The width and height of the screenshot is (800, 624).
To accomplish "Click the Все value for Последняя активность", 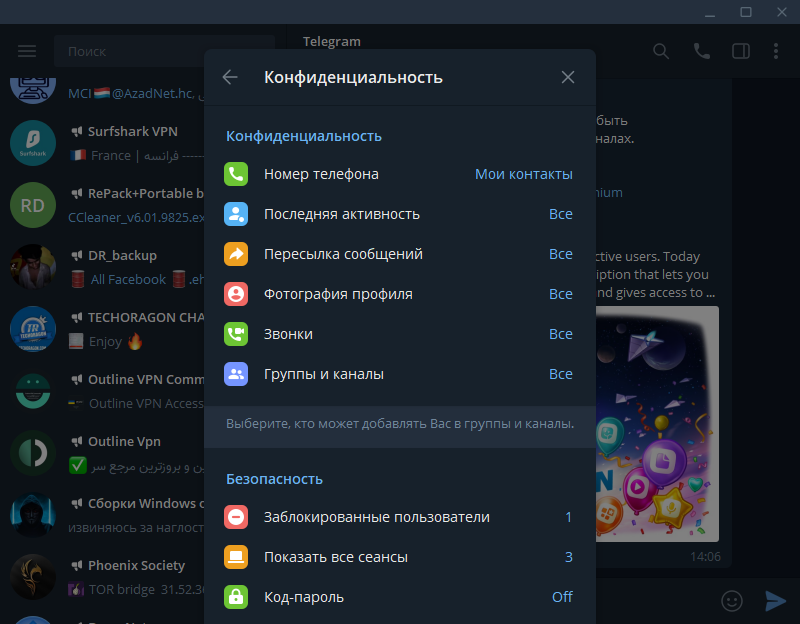I will click(561, 214).
